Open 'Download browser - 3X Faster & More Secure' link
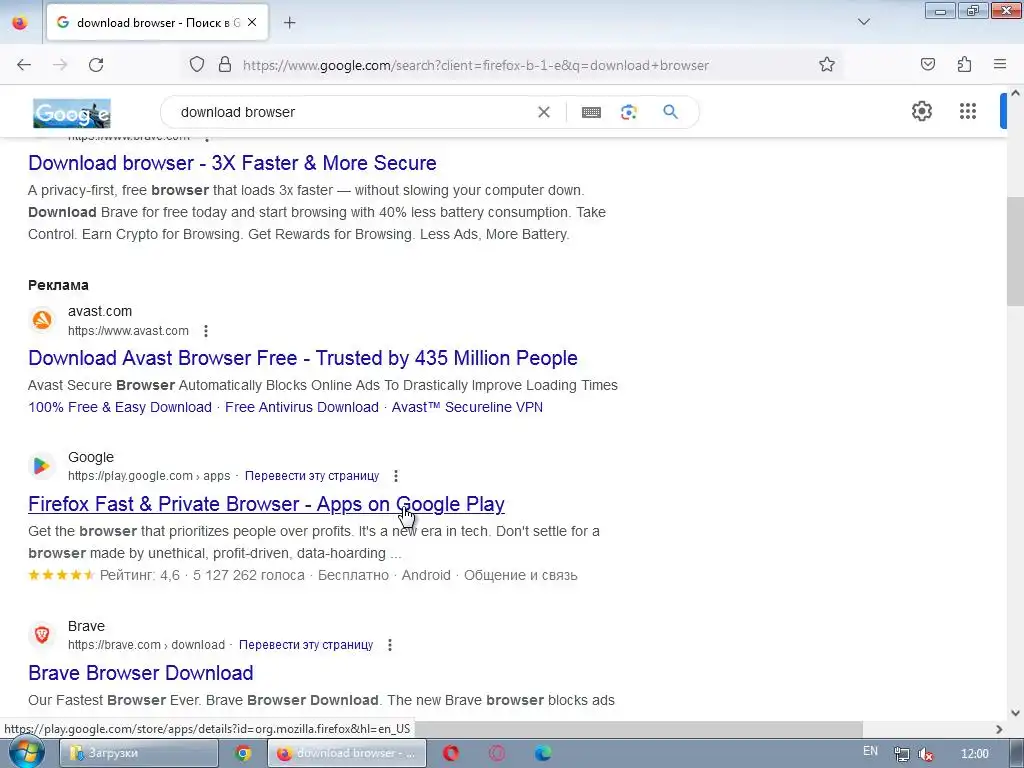1024x768 pixels. point(232,163)
